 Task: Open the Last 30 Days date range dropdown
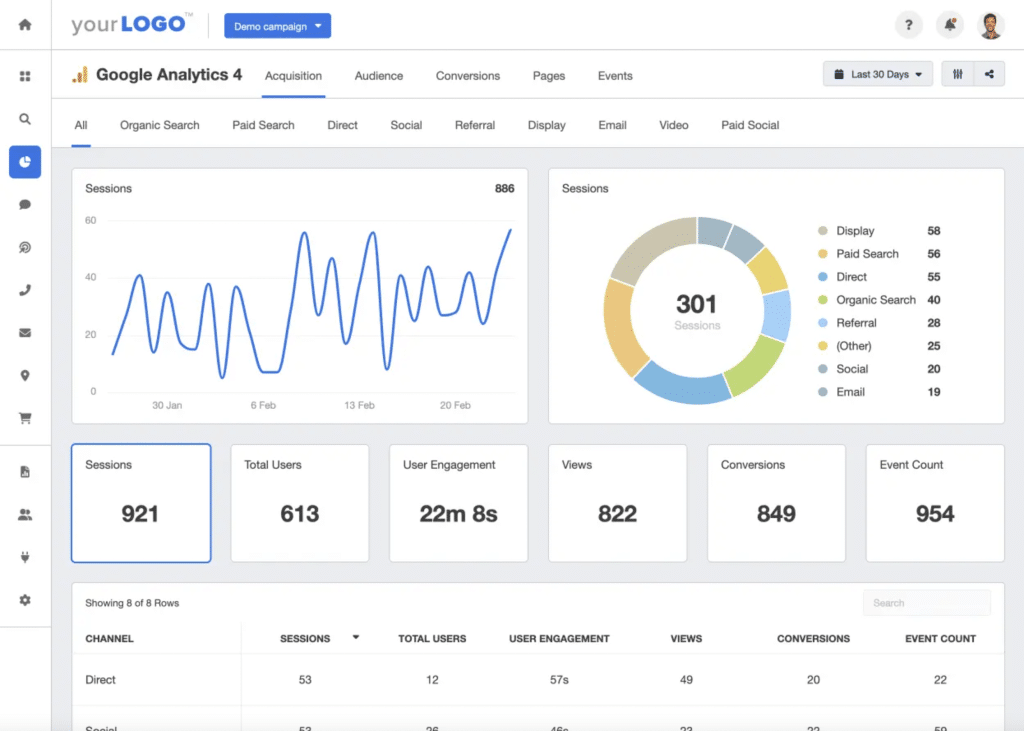tap(877, 73)
